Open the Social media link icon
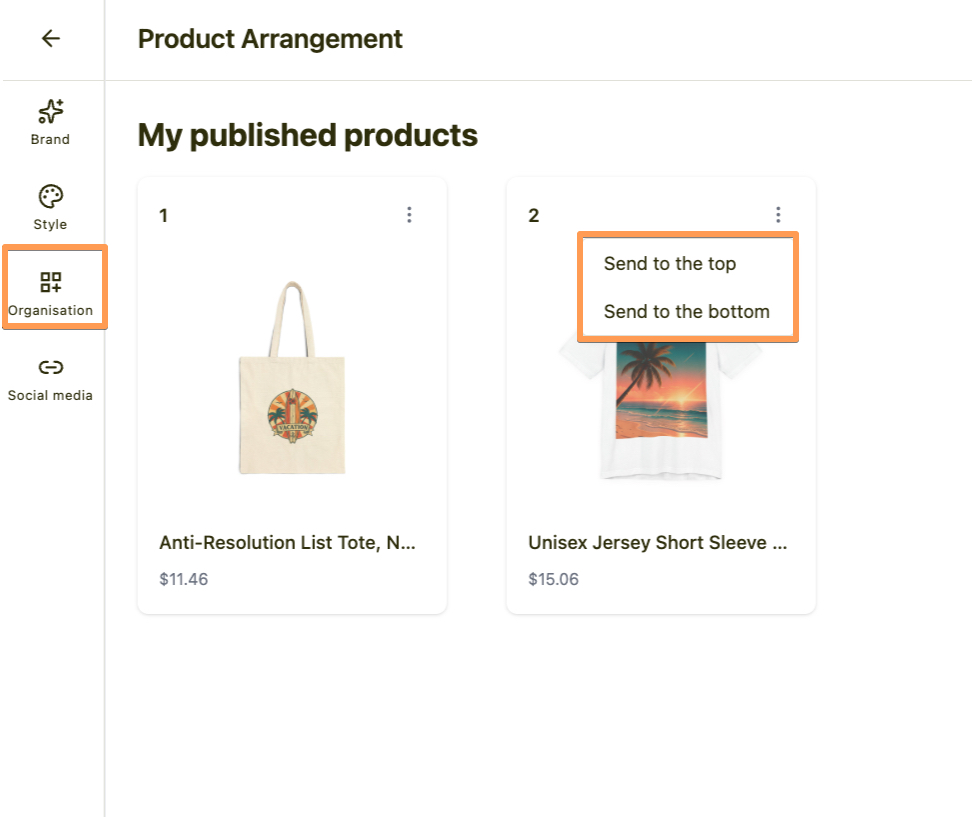This screenshot has height=817, width=972. 50,367
